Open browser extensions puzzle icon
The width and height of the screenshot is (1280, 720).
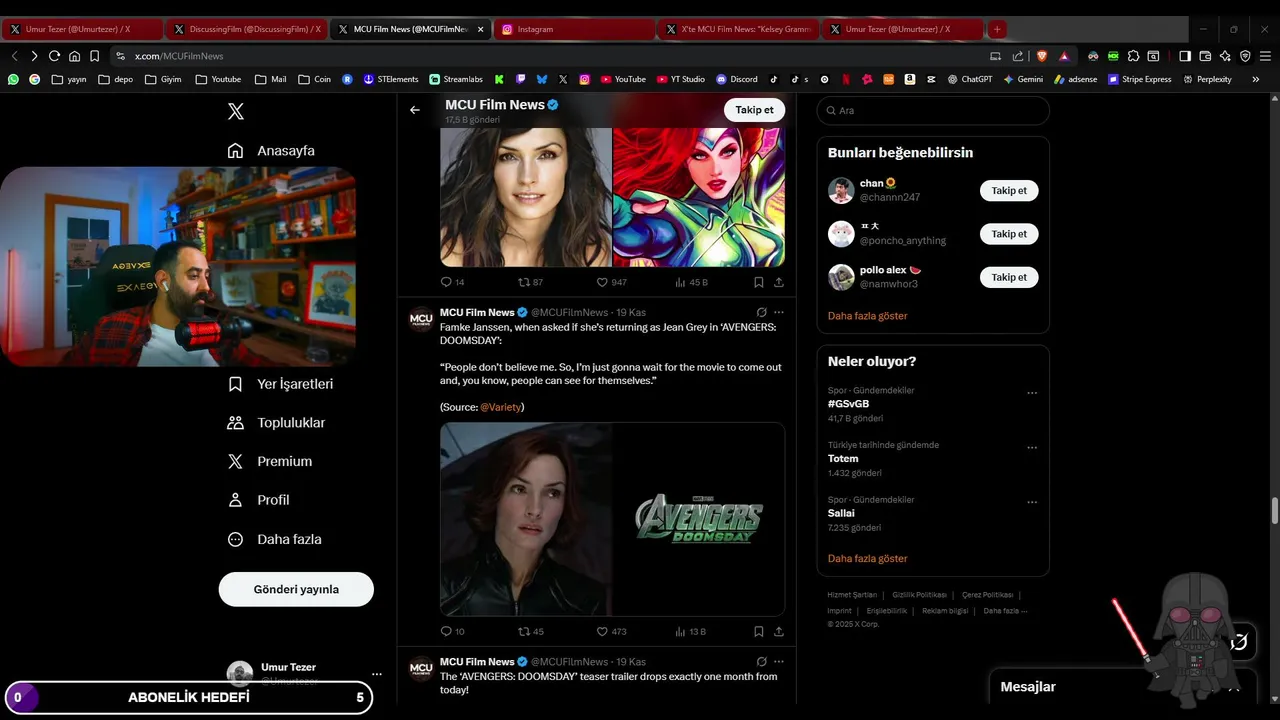(1133, 56)
